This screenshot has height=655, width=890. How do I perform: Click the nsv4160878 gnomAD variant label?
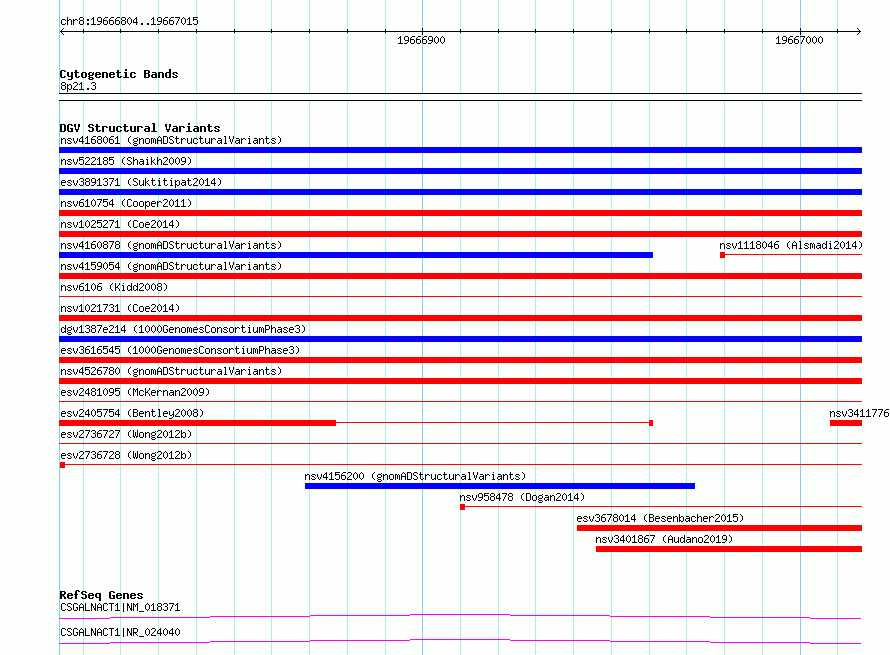(171, 245)
